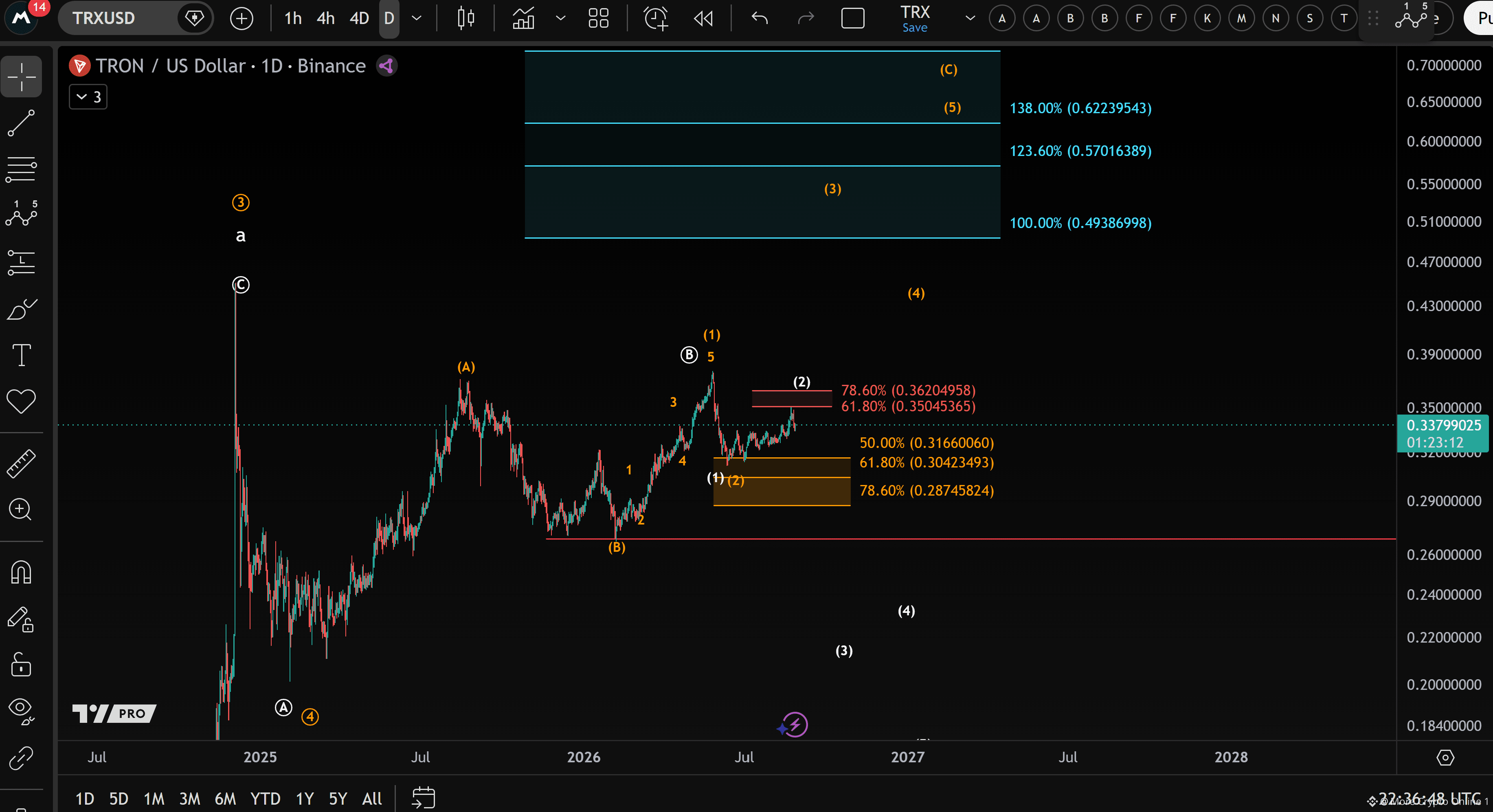Switch to the 1h interval
The height and width of the screenshot is (812, 1493).
(293, 19)
